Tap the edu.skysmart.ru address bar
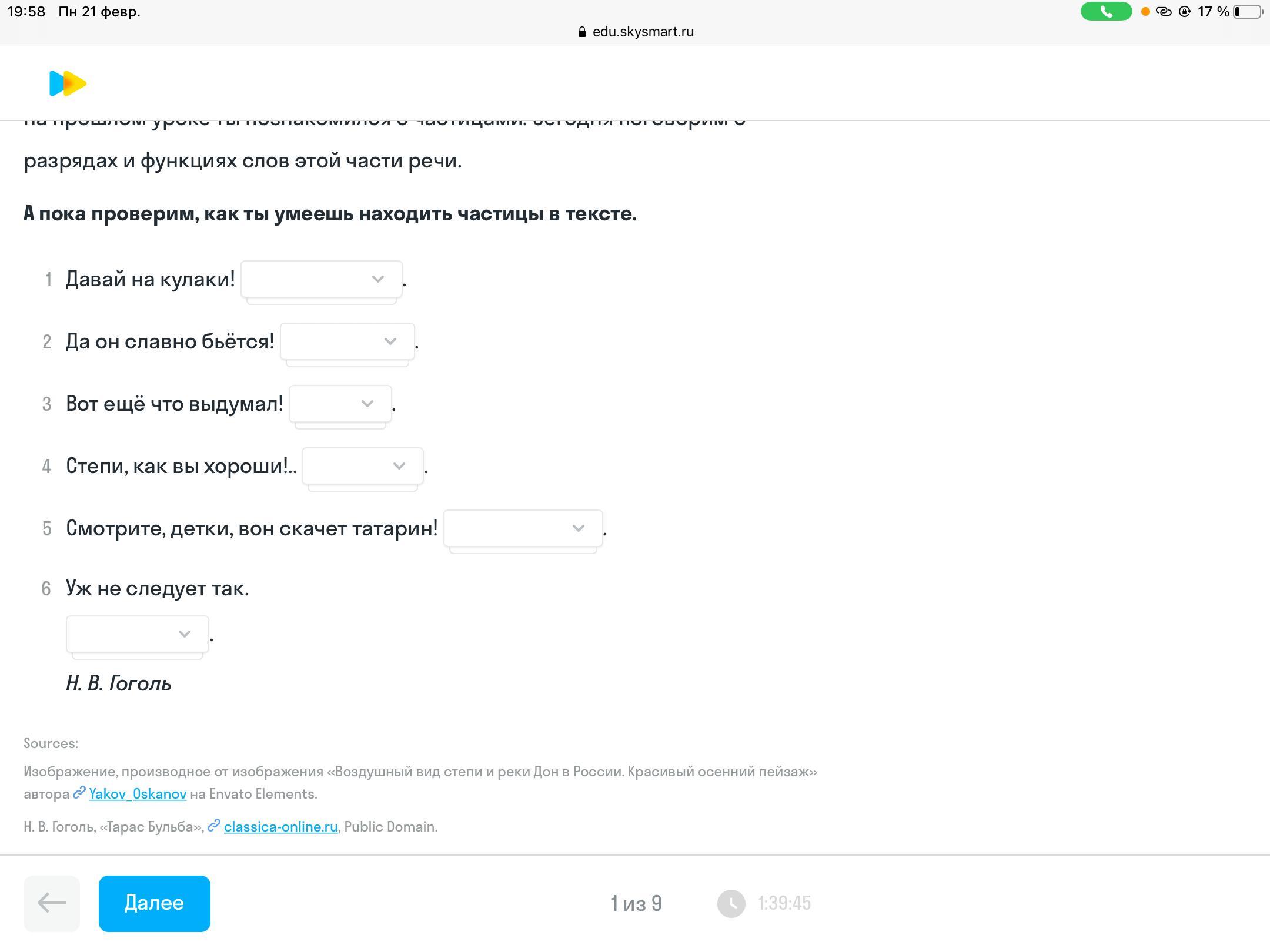 pos(636,32)
